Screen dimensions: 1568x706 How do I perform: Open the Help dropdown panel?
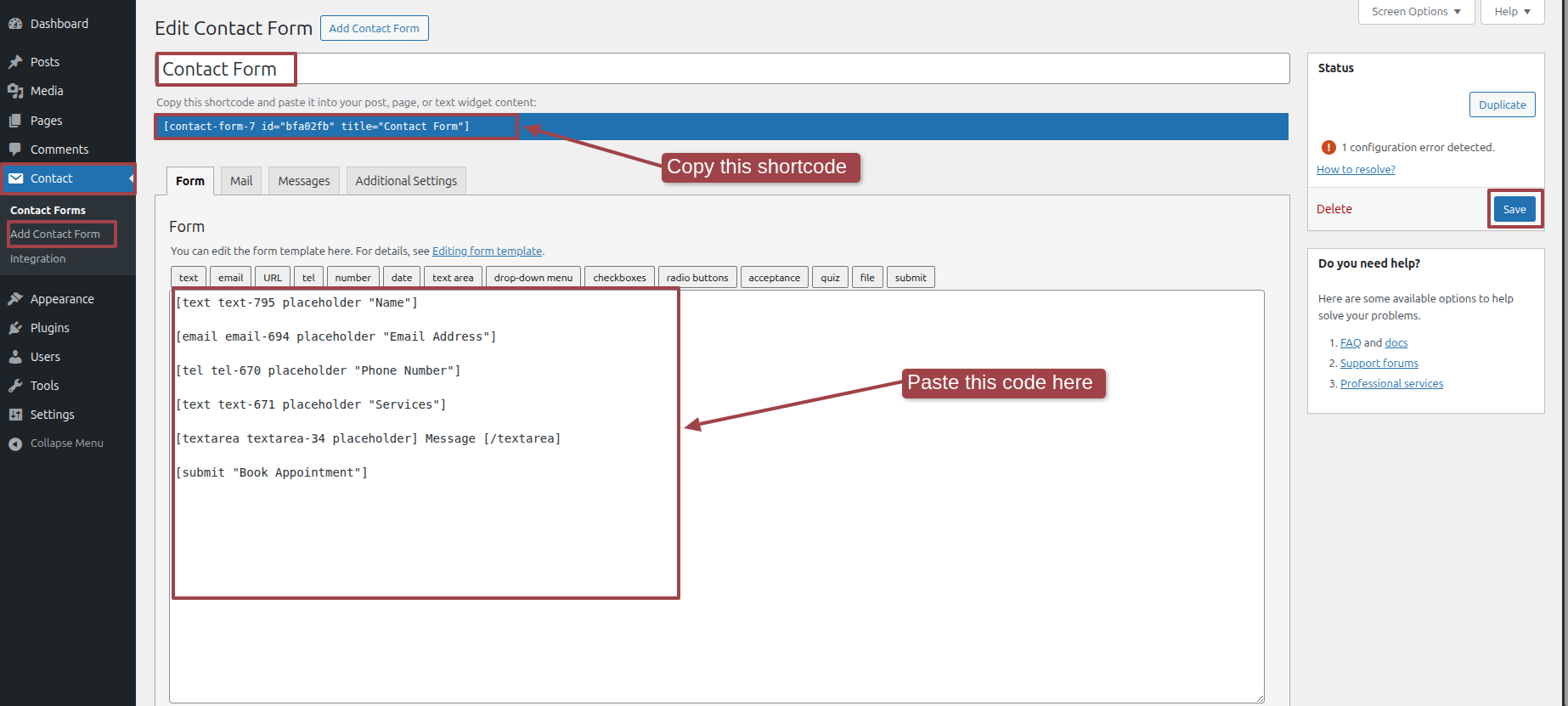1512,12
